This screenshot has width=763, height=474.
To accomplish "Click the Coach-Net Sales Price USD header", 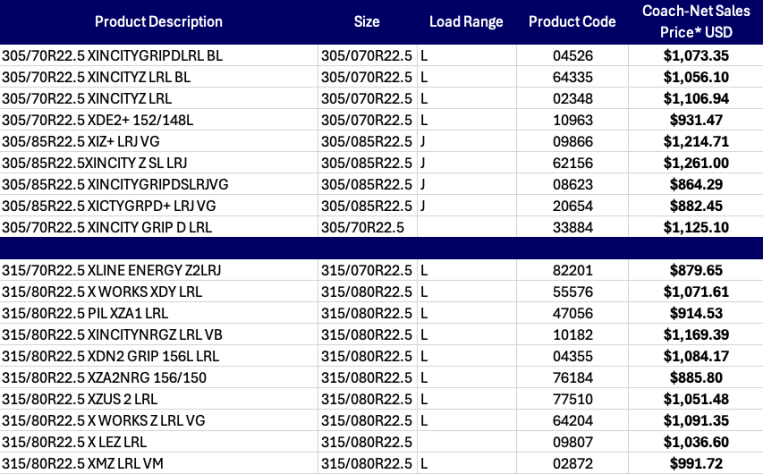I will pyautogui.click(x=691, y=22).
